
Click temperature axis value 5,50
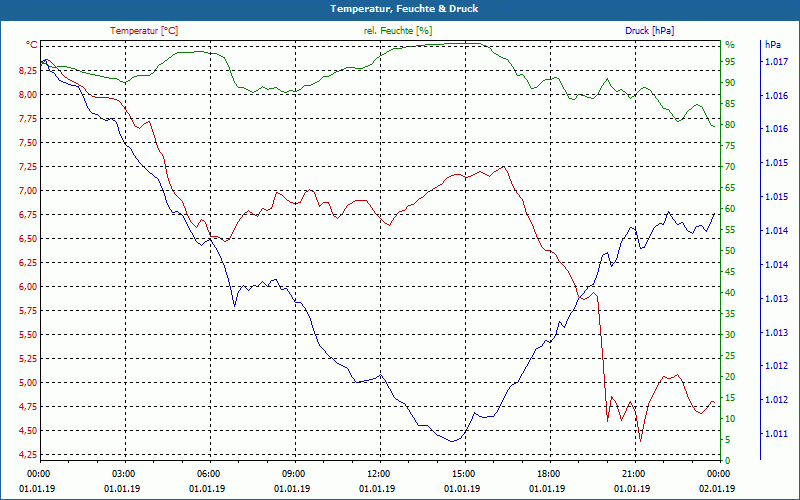click(x=28, y=335)
